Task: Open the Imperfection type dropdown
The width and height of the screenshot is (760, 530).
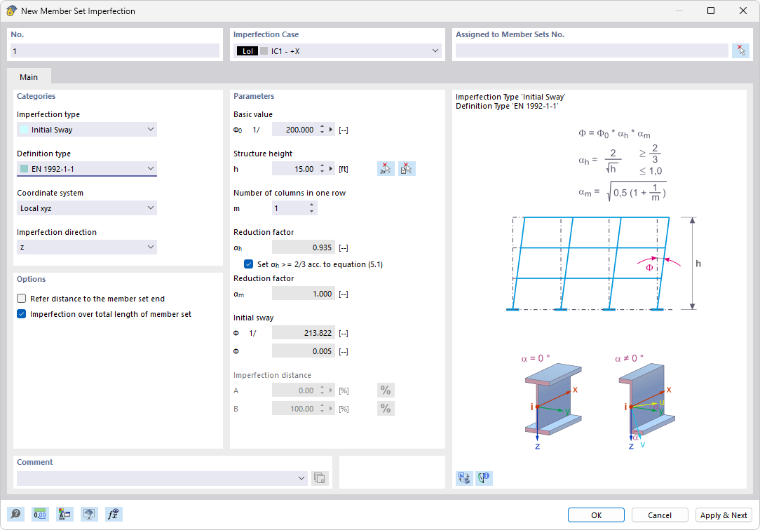Action: [x=151, y=129]
